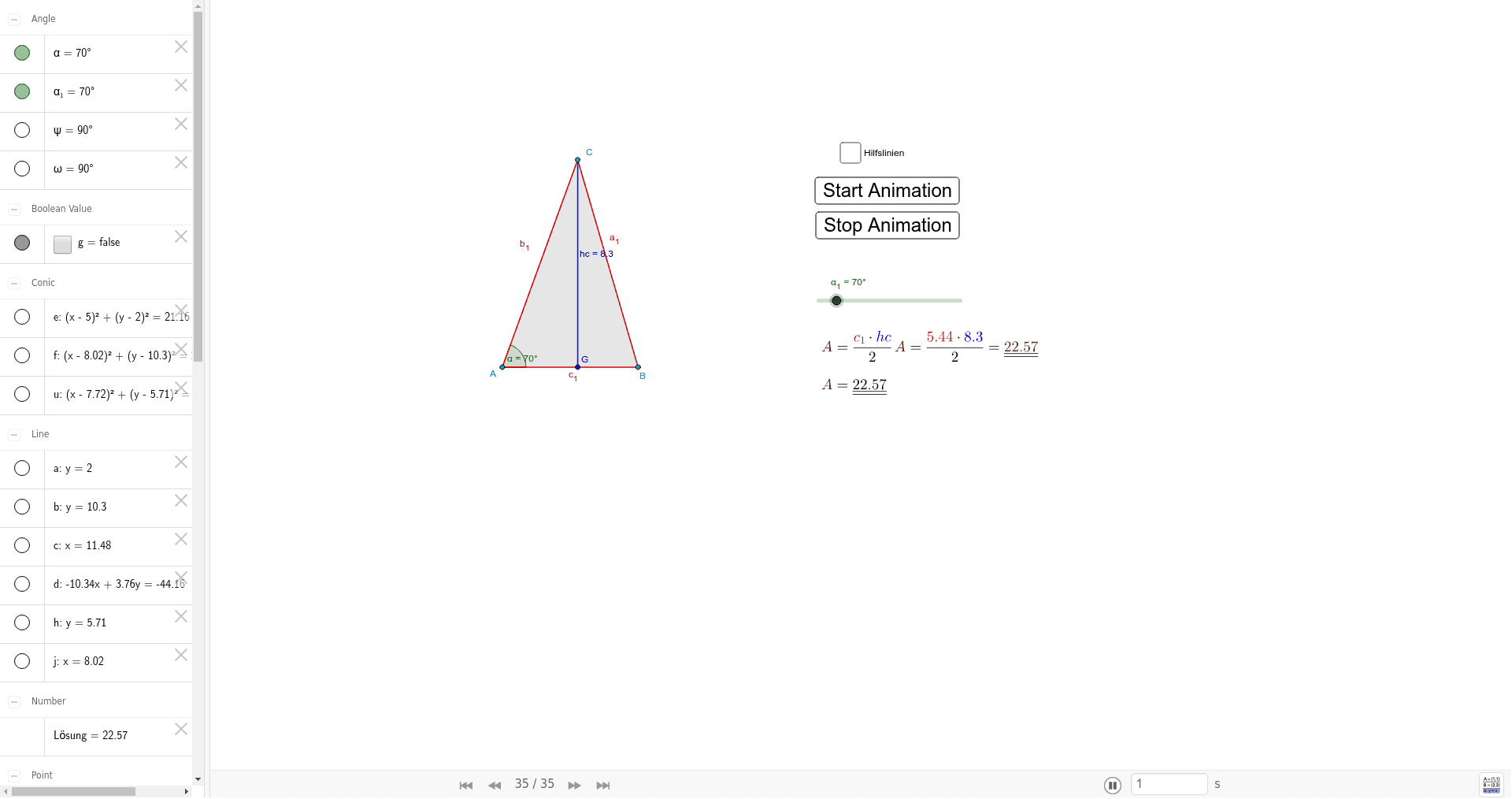The width and height of the screenshot is (1512, 799).
Task: Toggle visibility of angle α₁
Action: click(22, 91)
